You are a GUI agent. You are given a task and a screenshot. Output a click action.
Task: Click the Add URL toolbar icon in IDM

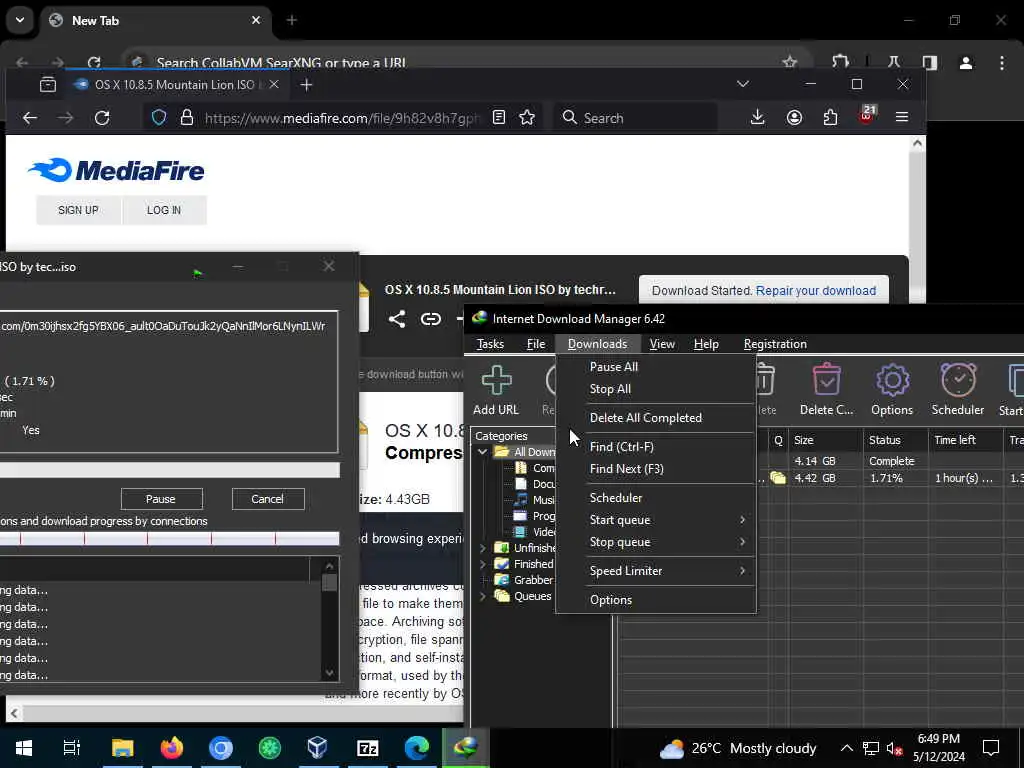coord(496,390)
